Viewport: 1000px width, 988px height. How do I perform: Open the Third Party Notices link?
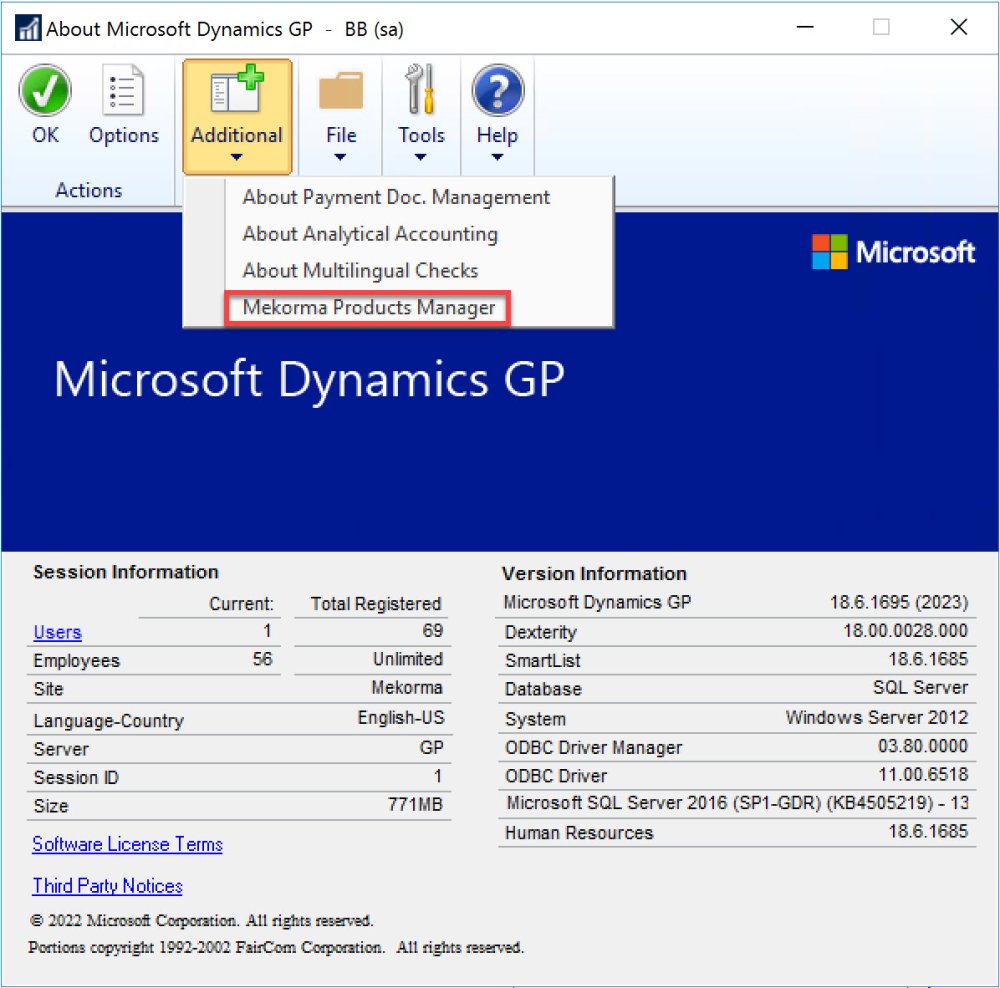click(x=107, y=886)
